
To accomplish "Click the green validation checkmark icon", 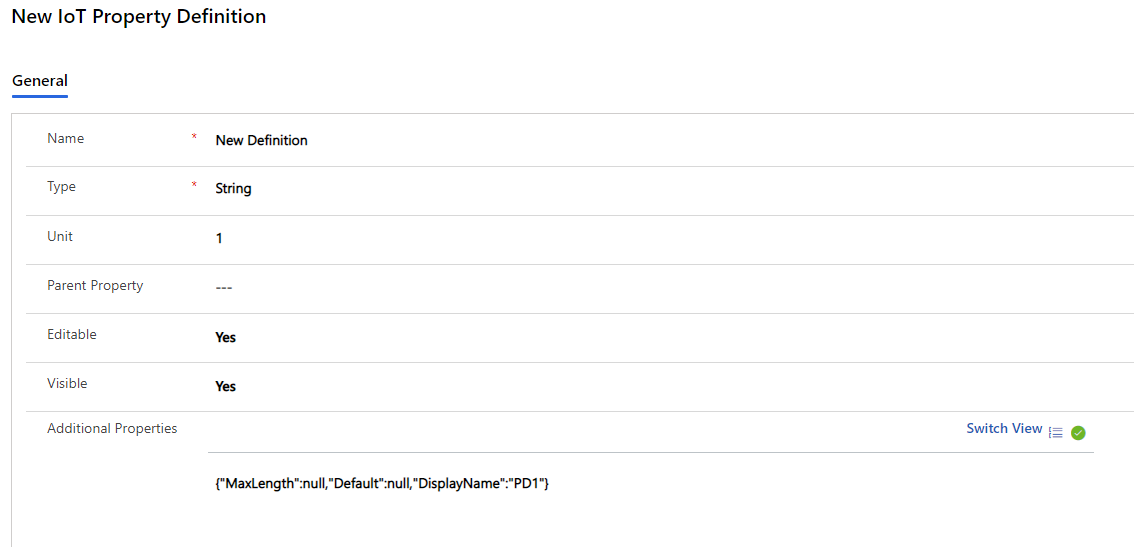I will tap(1078, 433).
